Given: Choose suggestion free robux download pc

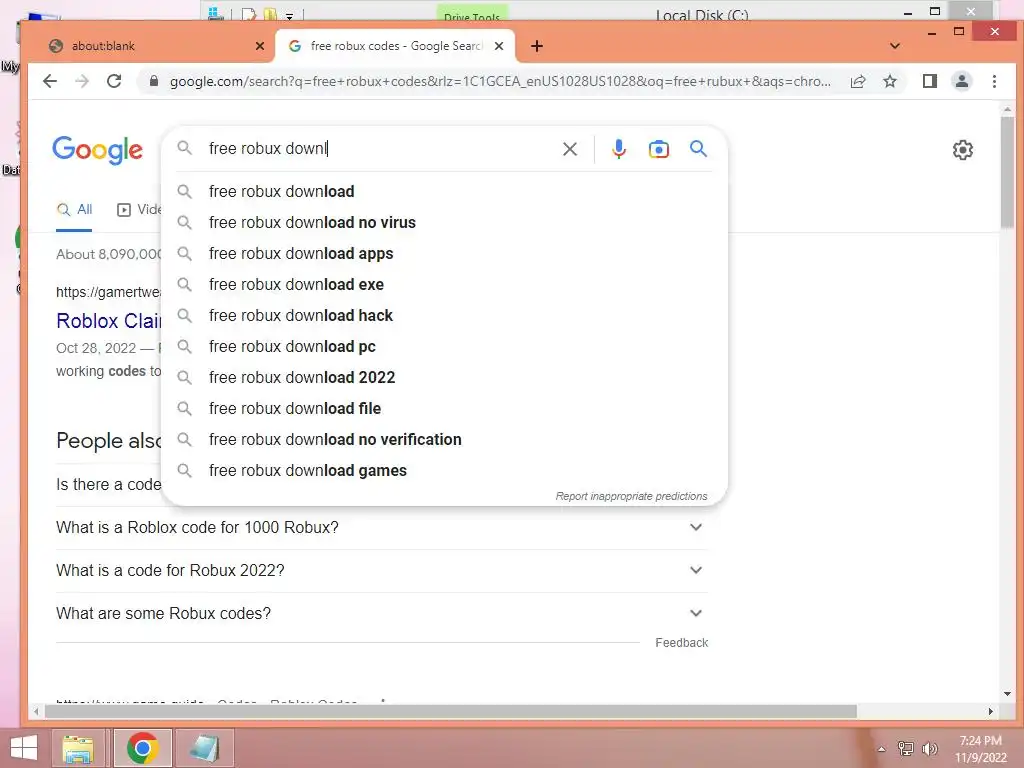Looking at the screenshot, I should click(x=444, y=347).
